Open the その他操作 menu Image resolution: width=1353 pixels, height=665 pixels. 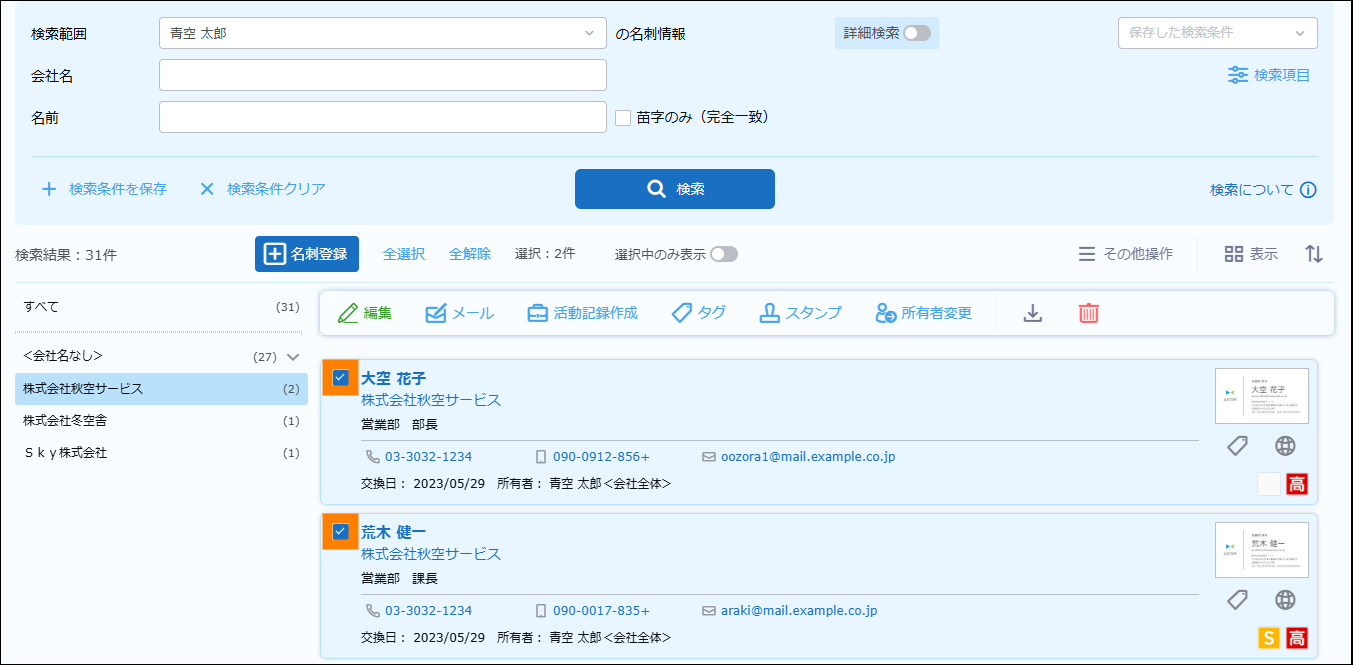click(1125, 254)
